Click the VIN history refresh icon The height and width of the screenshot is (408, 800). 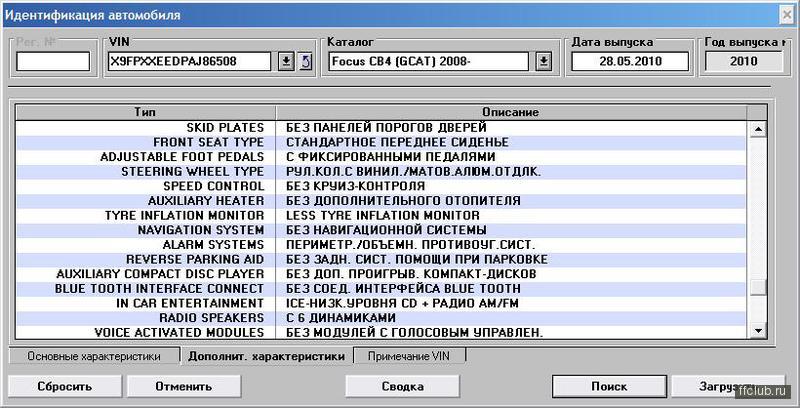tap(305, 62)
